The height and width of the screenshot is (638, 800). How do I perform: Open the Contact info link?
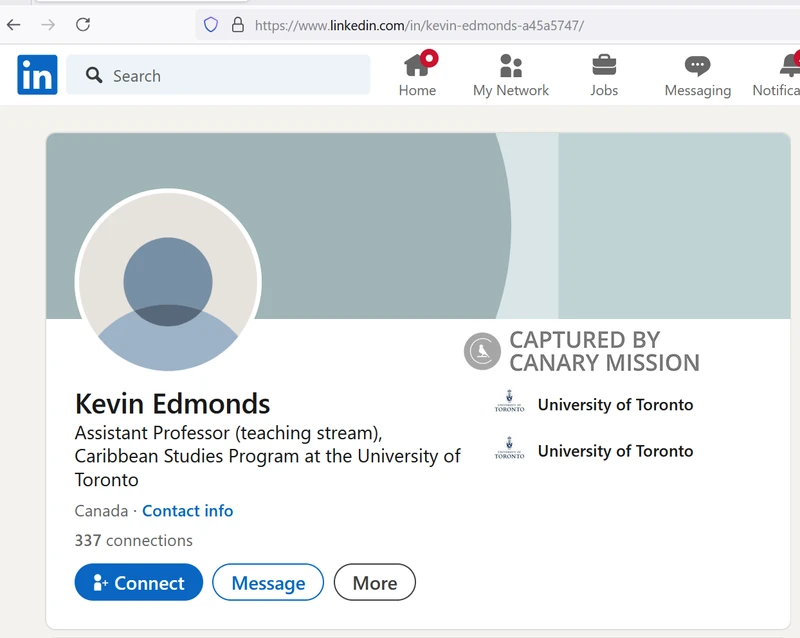(187, 511)
